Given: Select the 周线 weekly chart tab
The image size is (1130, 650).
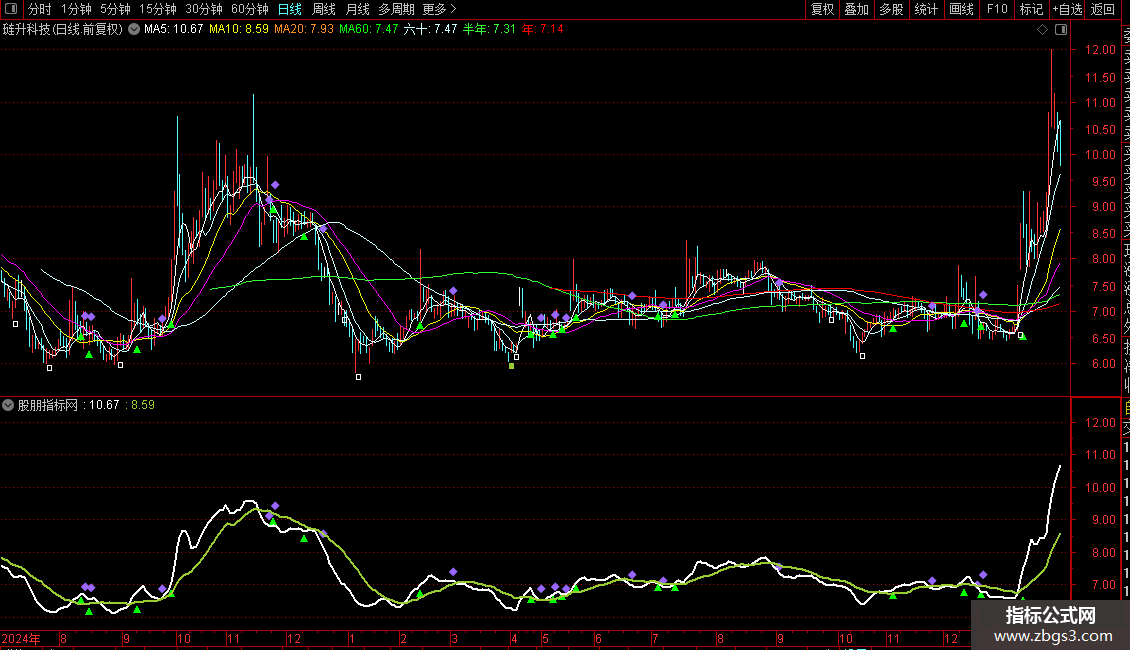Looking at the screenshot, I should (324, 9).
